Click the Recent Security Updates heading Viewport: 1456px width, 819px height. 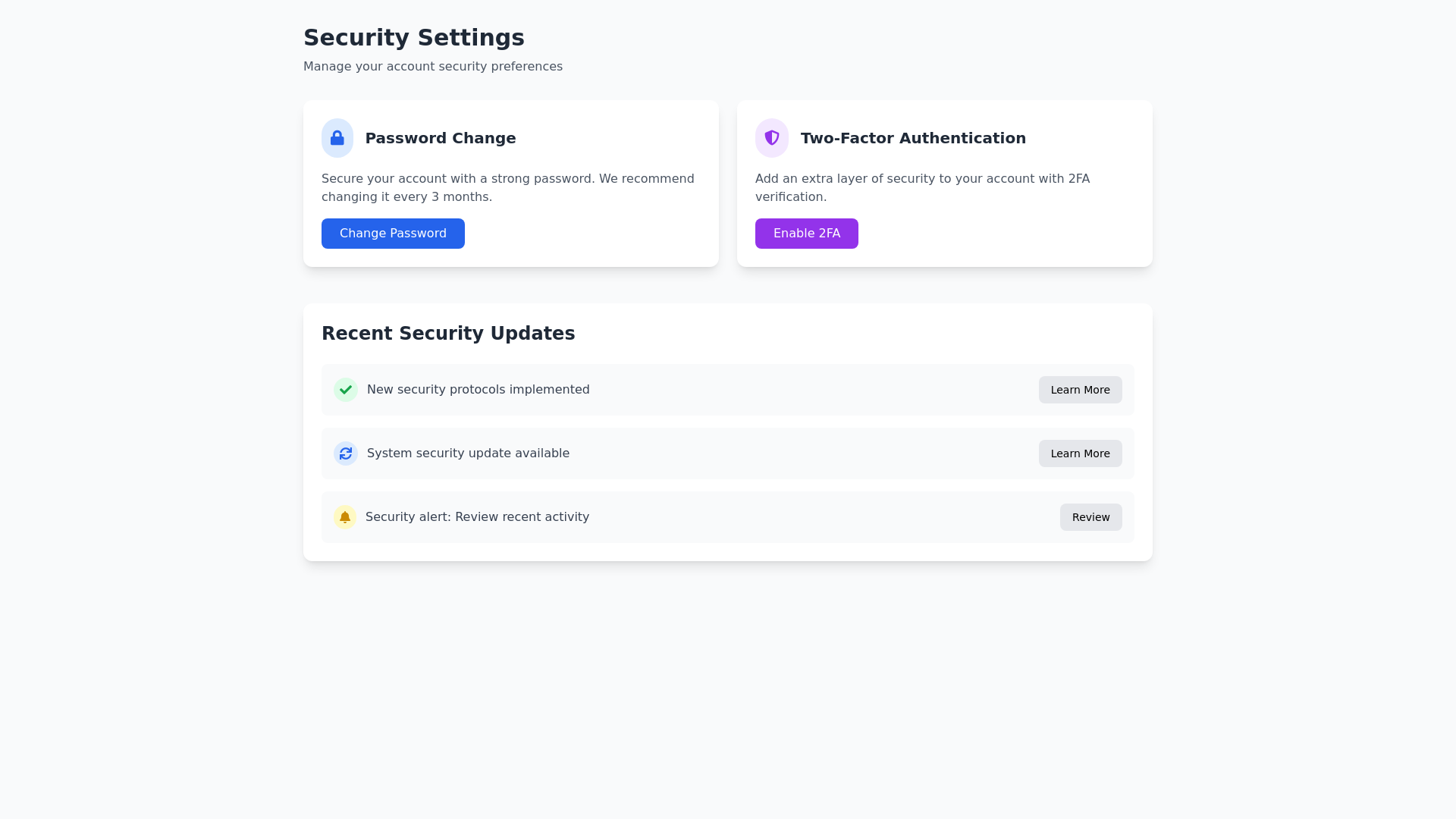point(448,334)
